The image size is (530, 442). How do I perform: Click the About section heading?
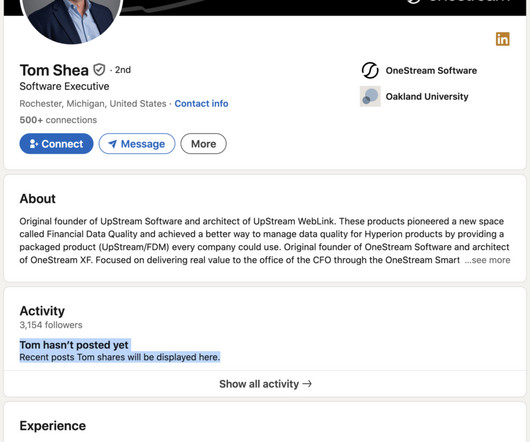[38, 198]
